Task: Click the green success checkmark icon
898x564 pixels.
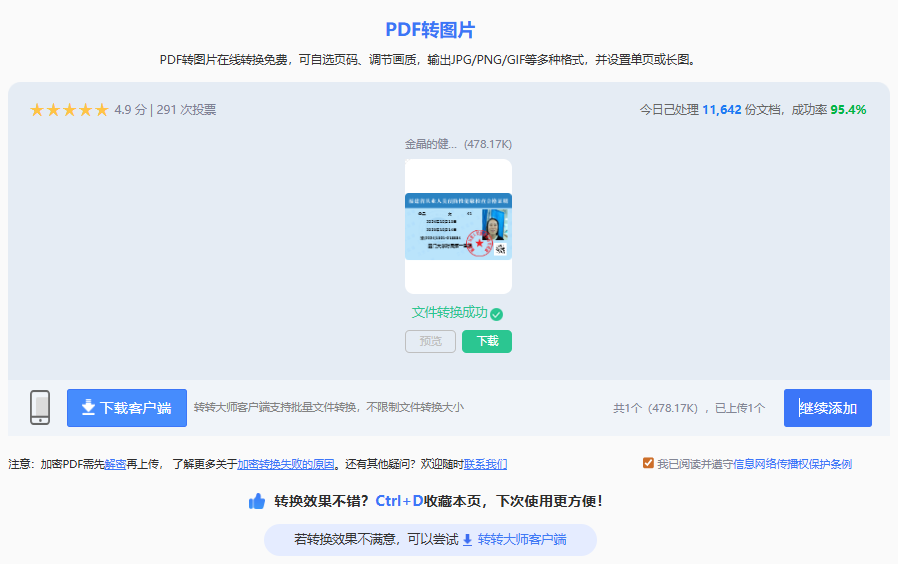Action: click(497, 314)
